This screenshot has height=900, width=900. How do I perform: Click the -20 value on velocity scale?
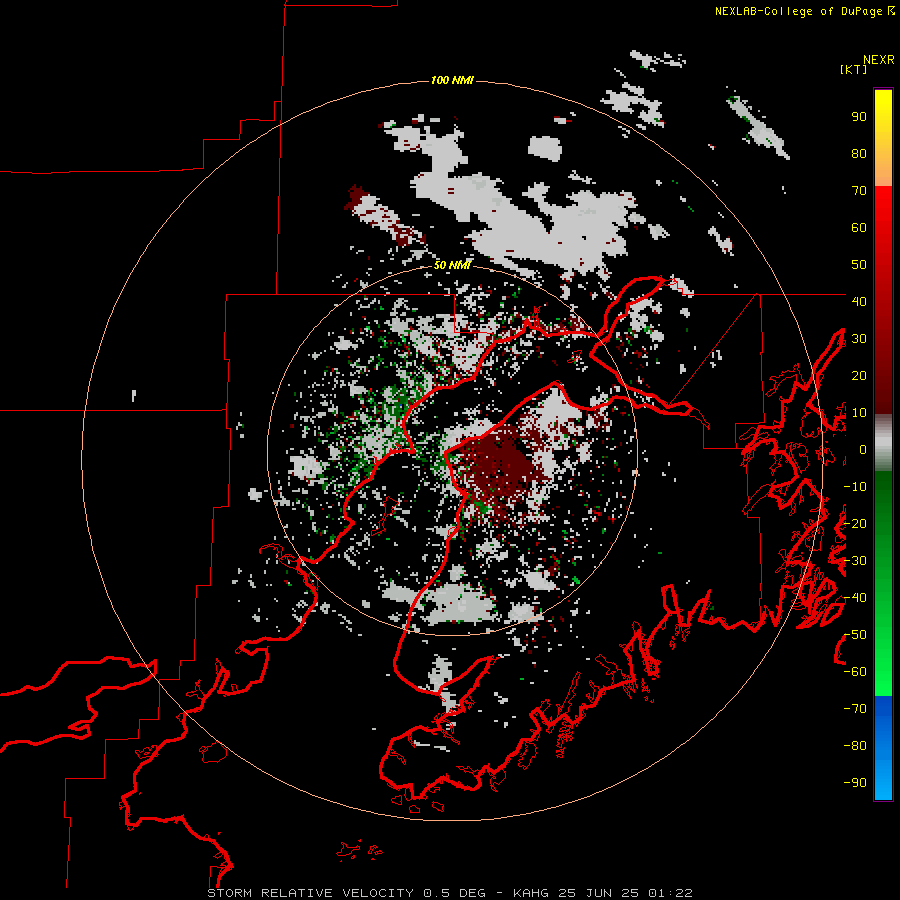(x=855, y=523)
